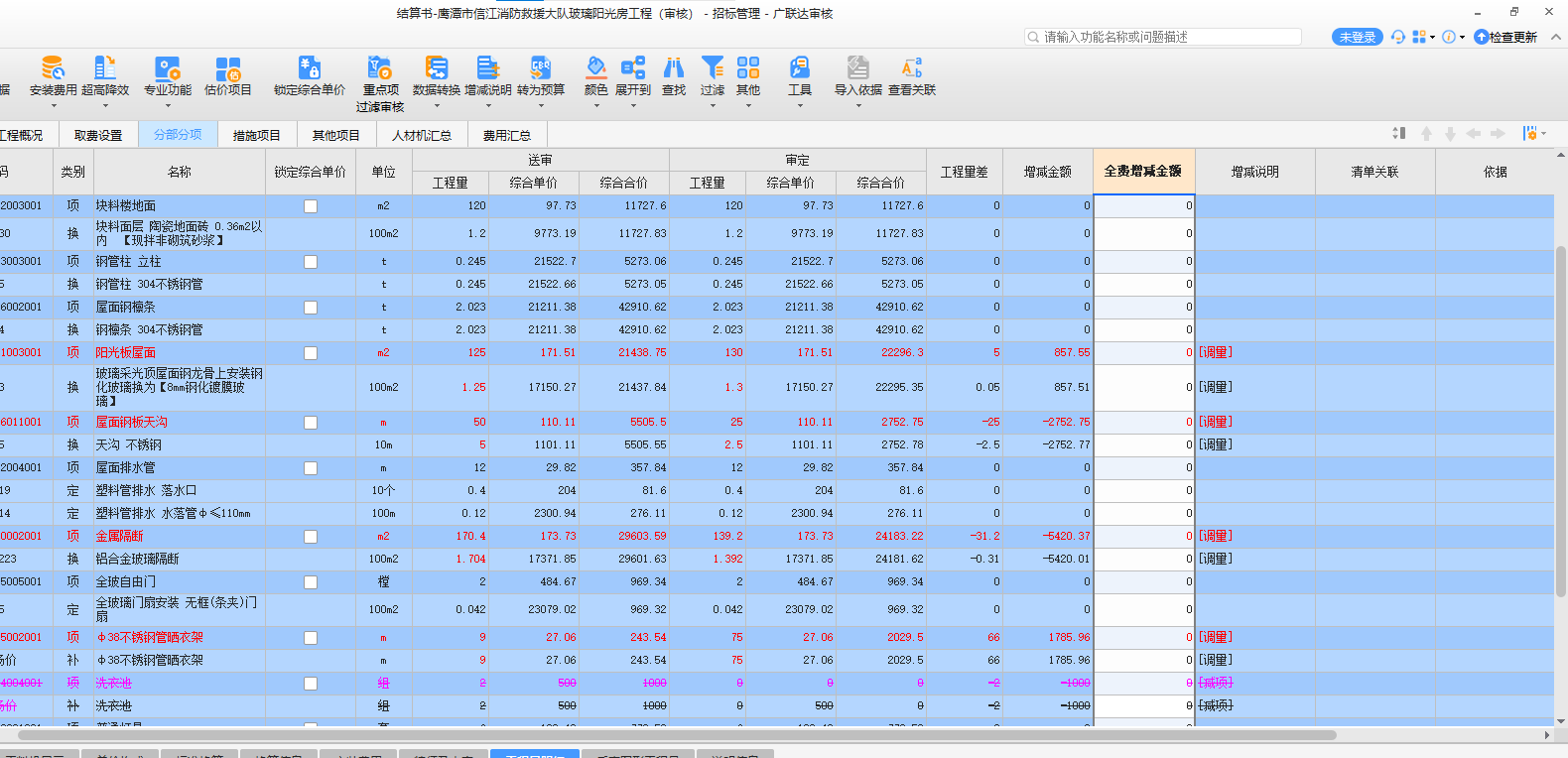Screen dimensions: 1568x758
Task: Toggle lock checkbox for 阳光板屋面 row
Action: (x=311, y=353)
